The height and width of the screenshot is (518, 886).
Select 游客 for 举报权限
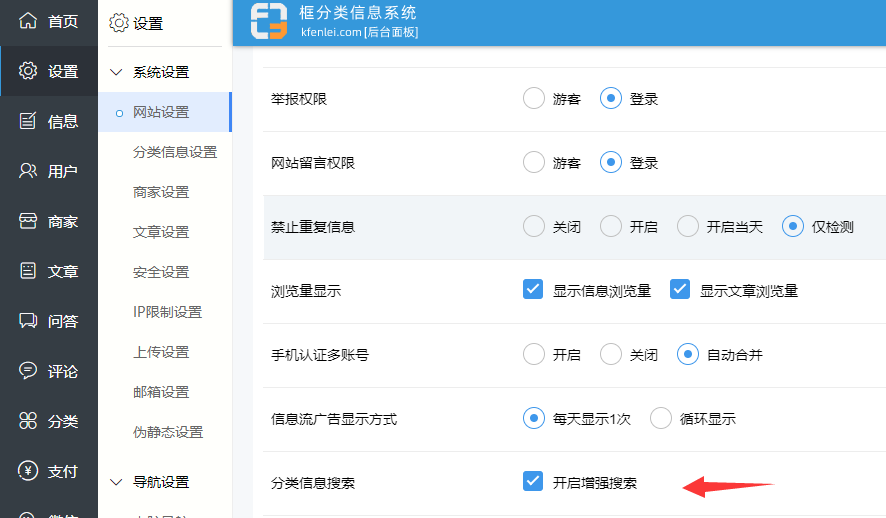coord(534,98)
